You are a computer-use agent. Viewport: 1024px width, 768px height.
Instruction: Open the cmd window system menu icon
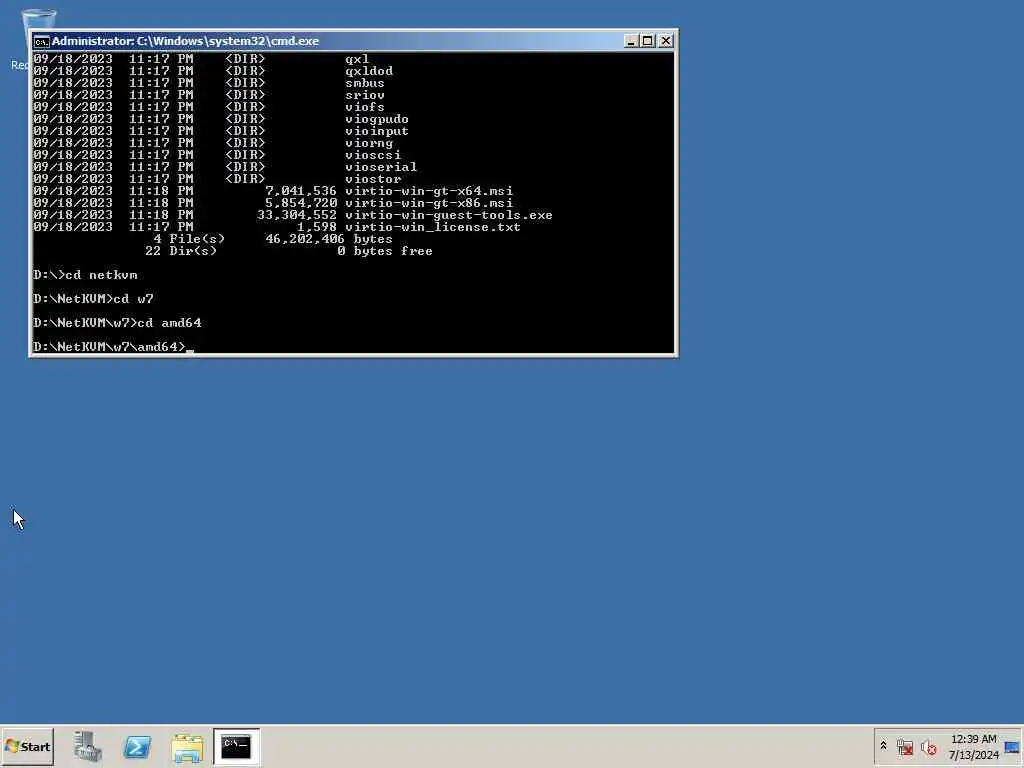pos(41,41)
